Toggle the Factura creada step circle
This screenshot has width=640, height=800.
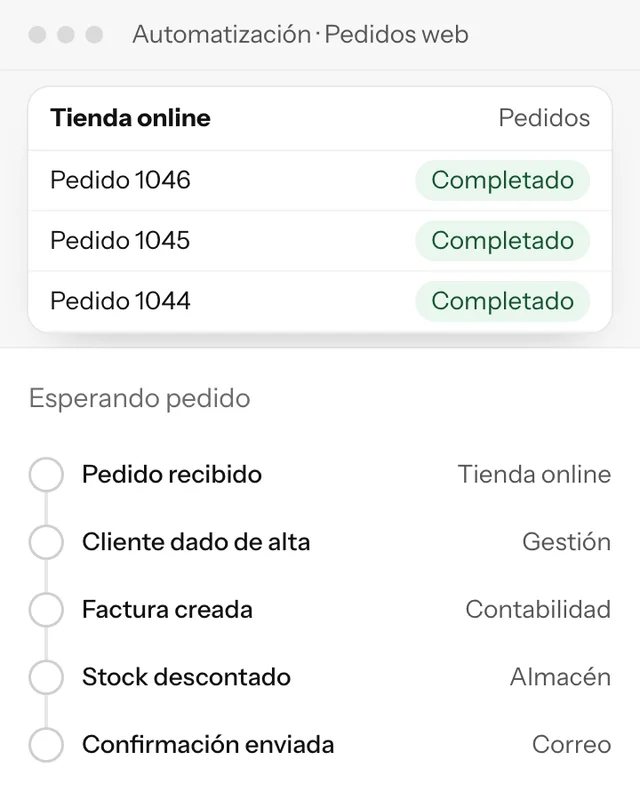(x=46, y=609)
